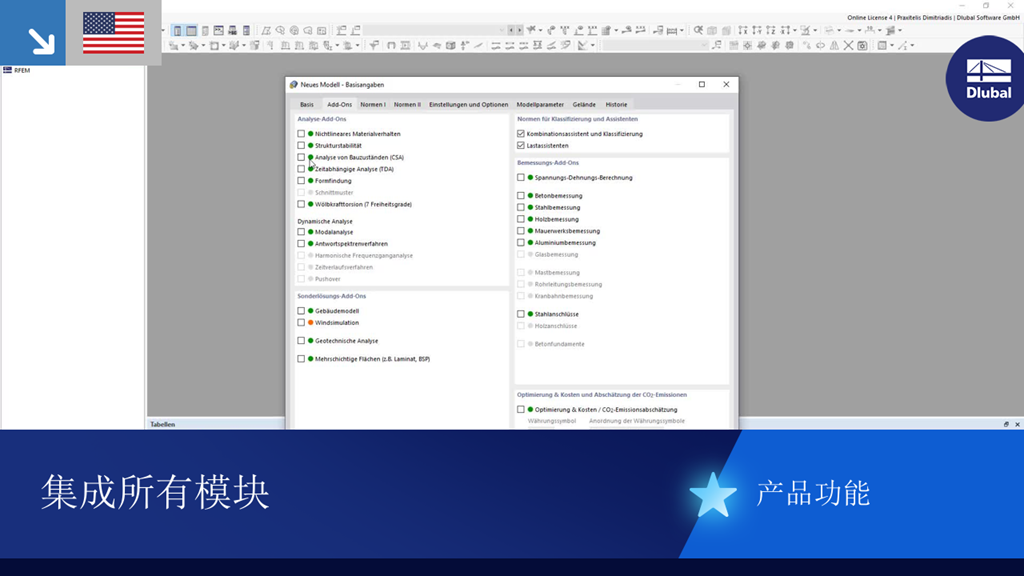
Task: Enable Nichtlineares Materialverhalten checkbox
Action: 301,134
